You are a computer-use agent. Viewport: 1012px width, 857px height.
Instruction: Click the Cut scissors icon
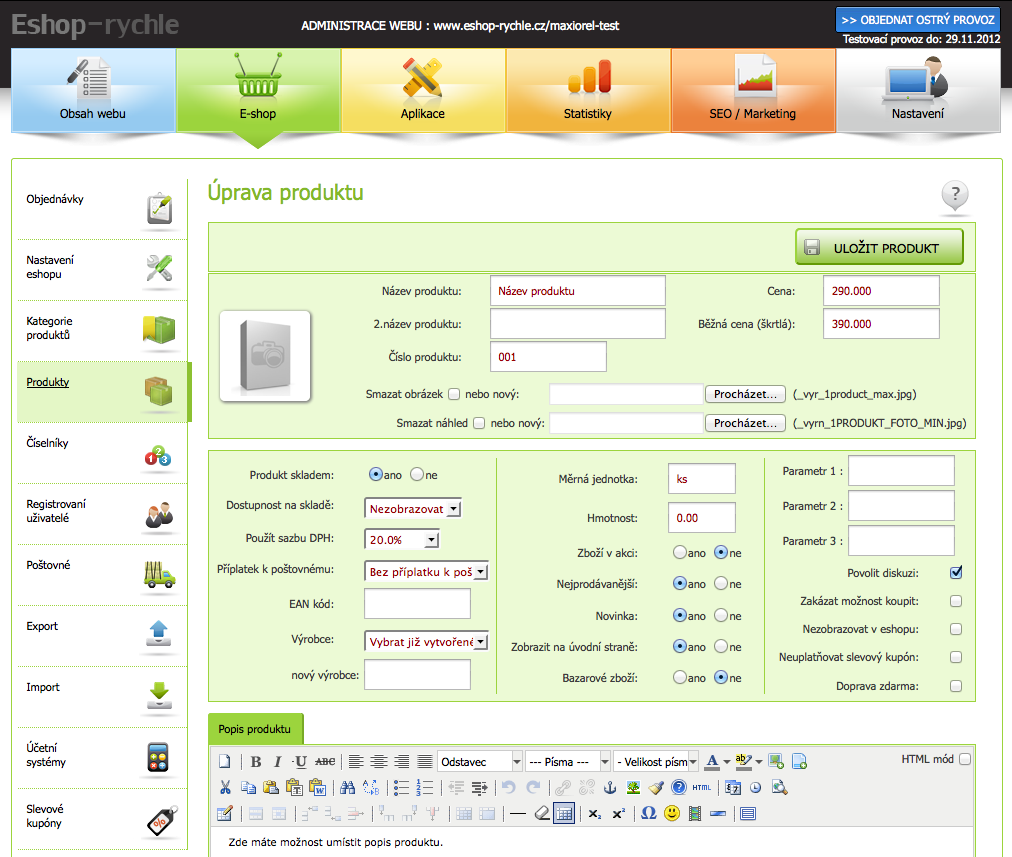tap(225, 787)
